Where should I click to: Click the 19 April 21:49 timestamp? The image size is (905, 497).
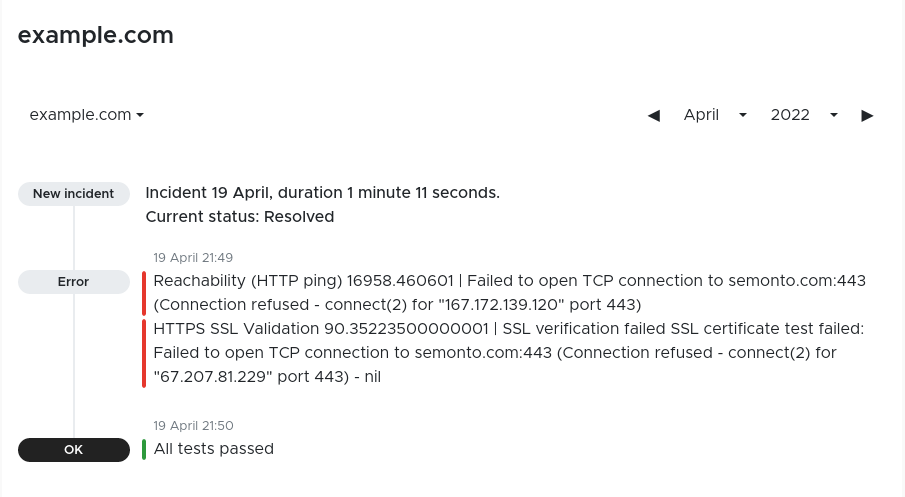(x=193, y=258)
